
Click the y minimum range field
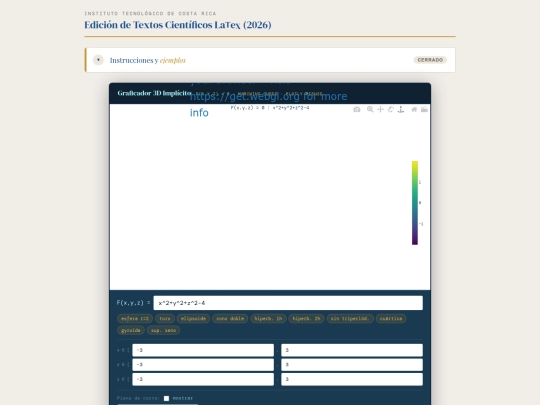pos(203,364)
